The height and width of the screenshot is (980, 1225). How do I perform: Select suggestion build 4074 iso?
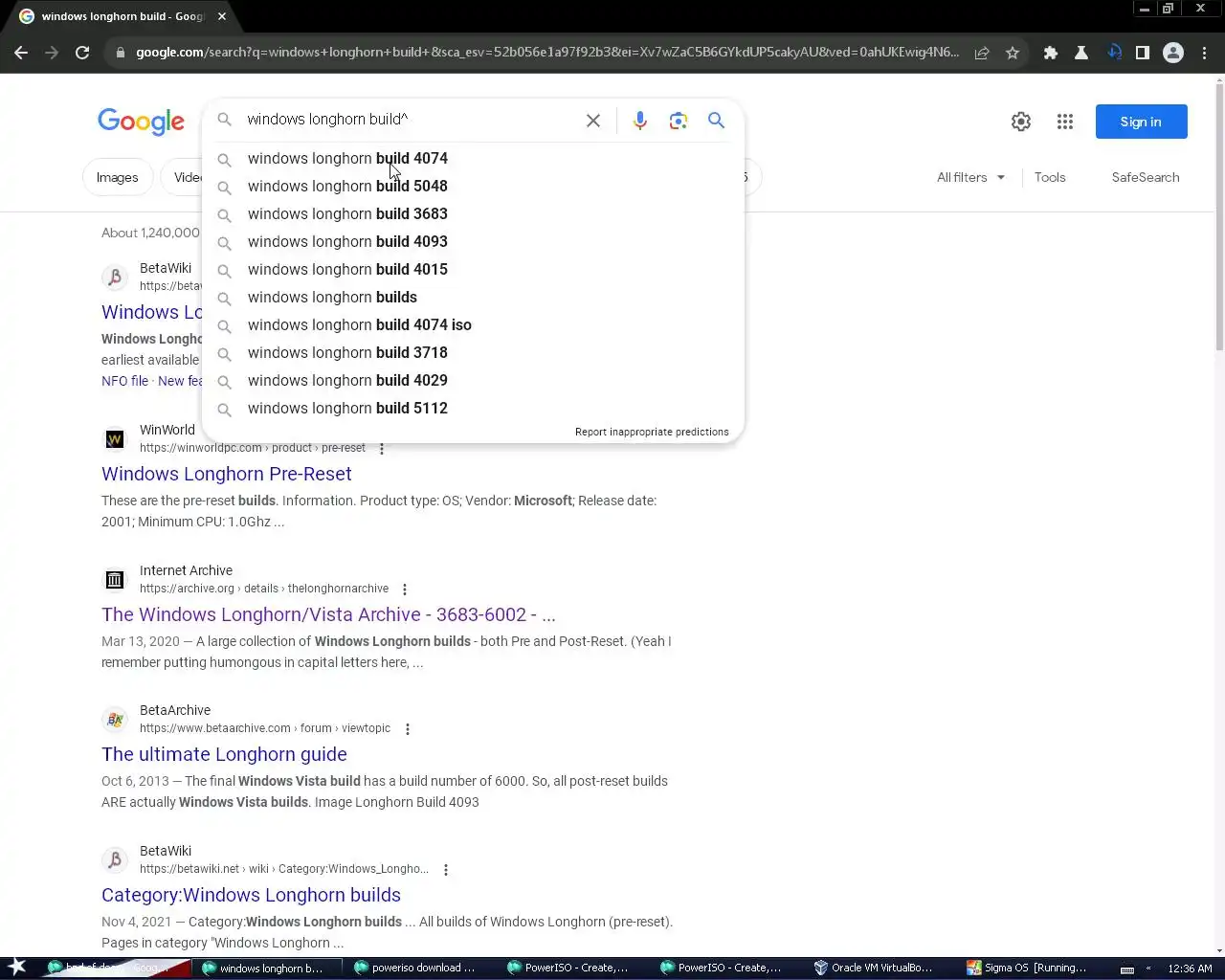(473, 325)
